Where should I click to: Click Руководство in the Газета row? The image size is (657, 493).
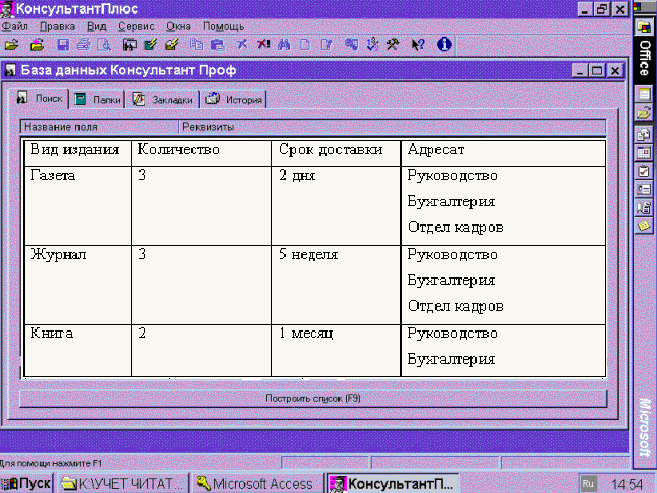tap(453, 176)
